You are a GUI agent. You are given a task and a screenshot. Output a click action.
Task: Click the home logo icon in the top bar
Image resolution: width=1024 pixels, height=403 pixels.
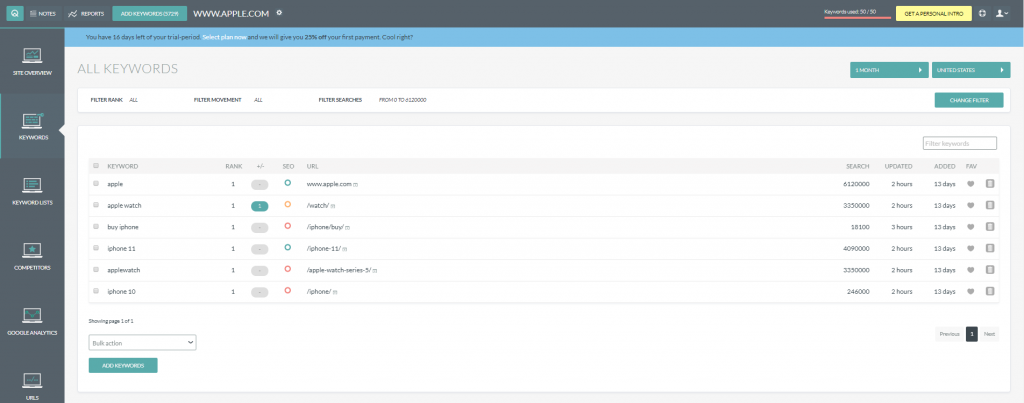pos(15,13)
